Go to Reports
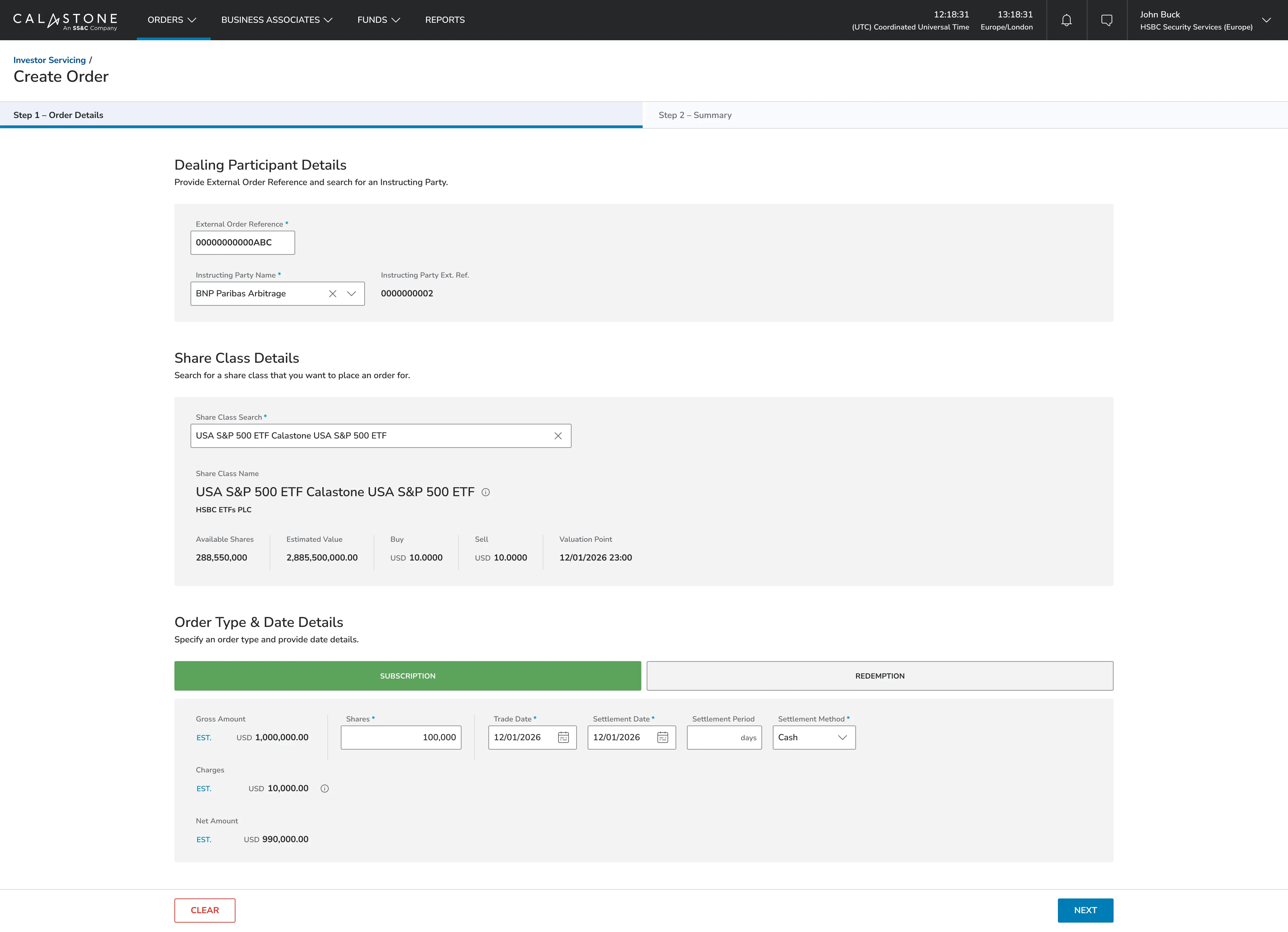Image resolution: width=1288 pixels, height=932 pixels. (x=445, y=20)
